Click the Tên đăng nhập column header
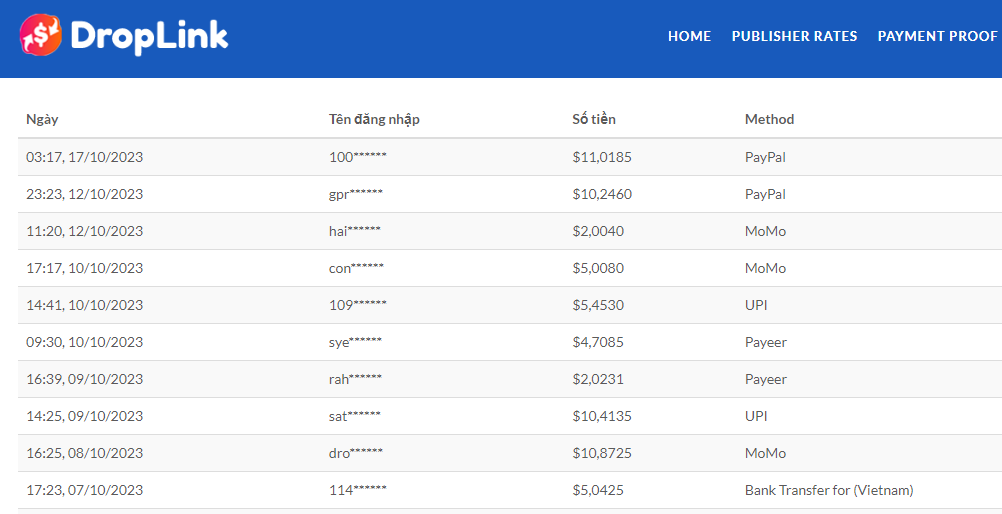 point(374,119)
